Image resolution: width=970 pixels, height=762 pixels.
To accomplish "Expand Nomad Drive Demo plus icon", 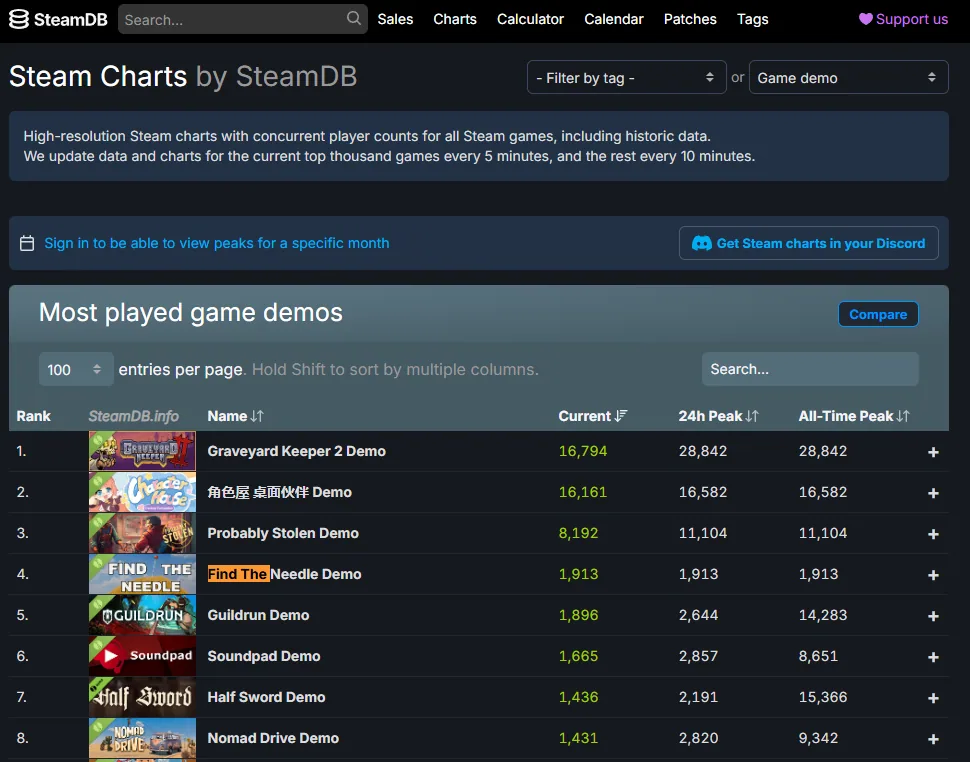I will [x=934, y=739].
